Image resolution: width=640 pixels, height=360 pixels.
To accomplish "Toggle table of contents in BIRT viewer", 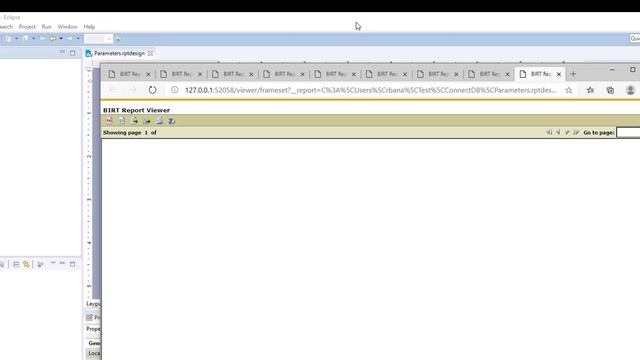I will point(109,121).
